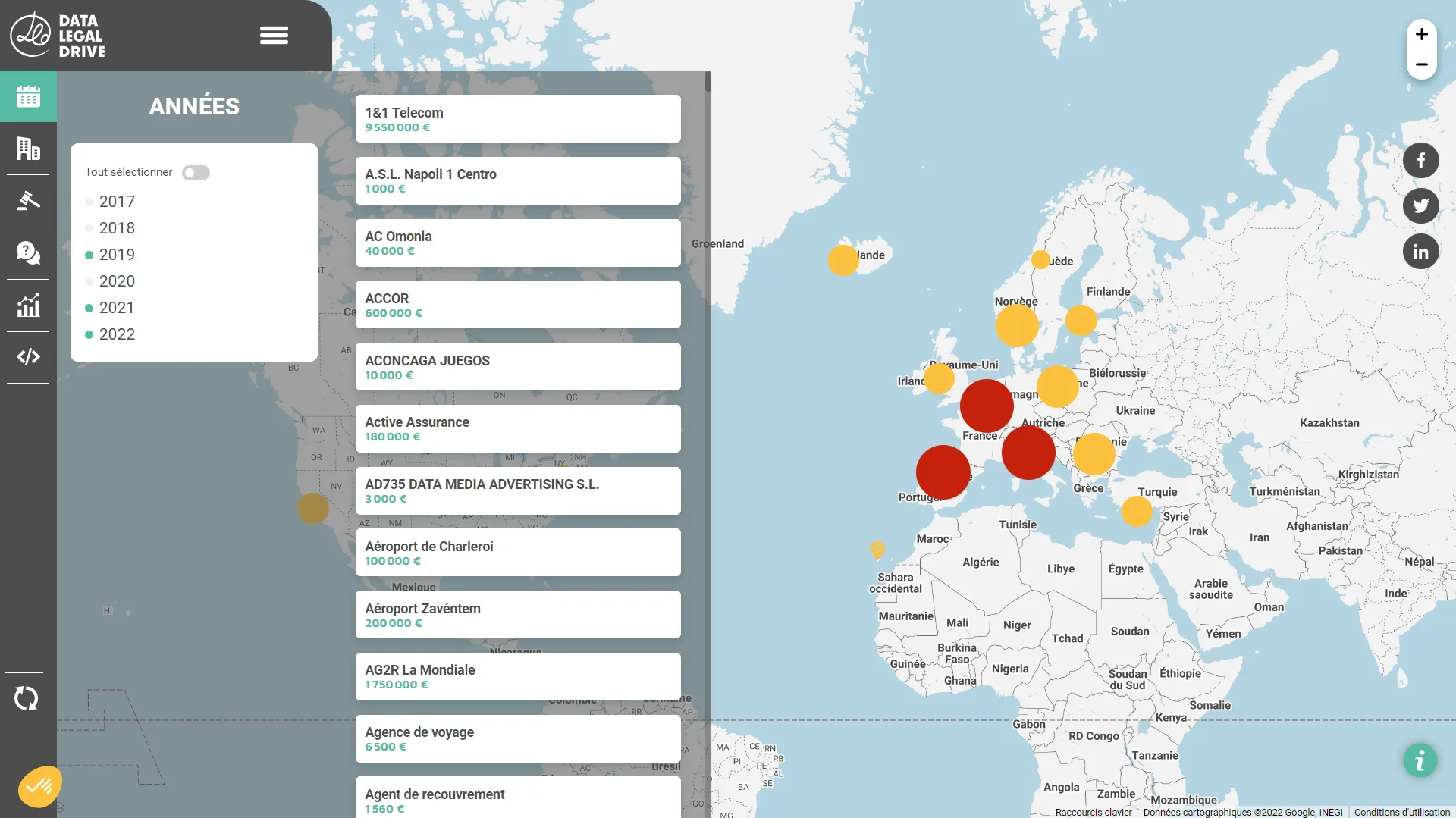
Task: Open the A.S.L. Napoli 1 Centro card
Action: [x=518, y=180]
